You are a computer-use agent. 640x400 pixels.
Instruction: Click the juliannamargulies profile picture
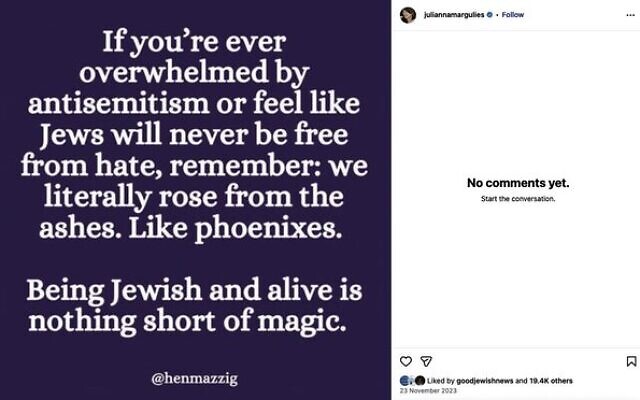(x=408, y=15)
